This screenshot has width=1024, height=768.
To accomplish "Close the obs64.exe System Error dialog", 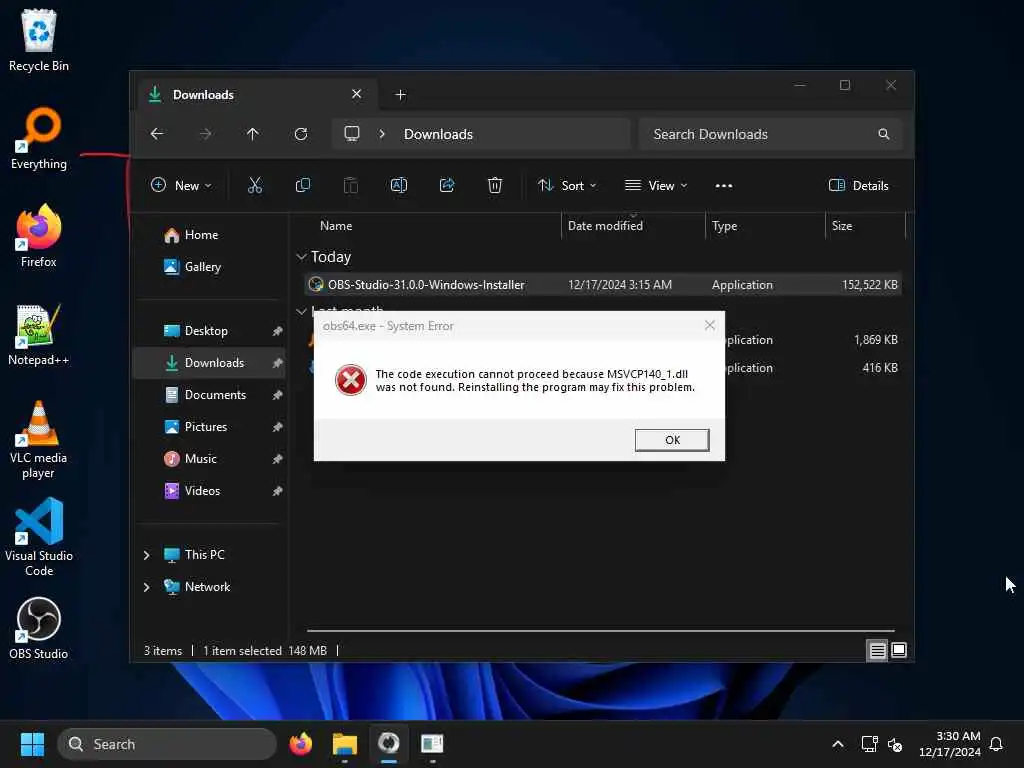I will coord(709,325).
